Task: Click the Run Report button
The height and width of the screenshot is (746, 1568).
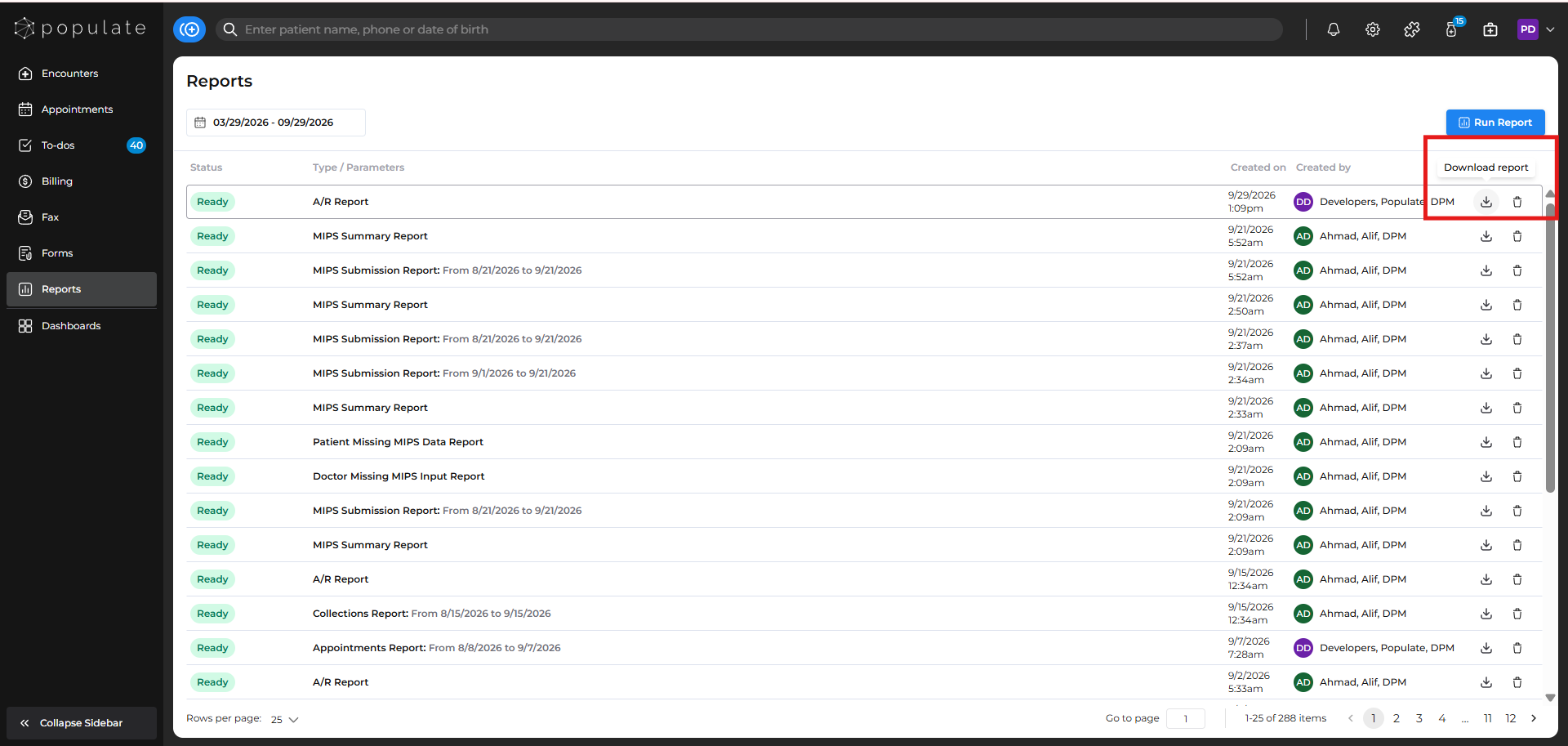Action: click(x=1495, y=123)
